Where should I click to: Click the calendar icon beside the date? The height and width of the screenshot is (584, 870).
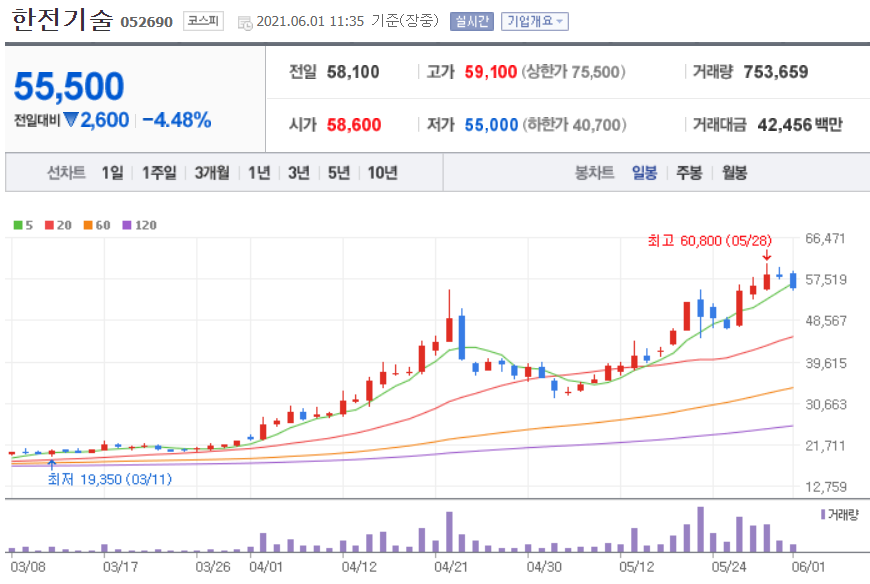[x=245, y=23]
